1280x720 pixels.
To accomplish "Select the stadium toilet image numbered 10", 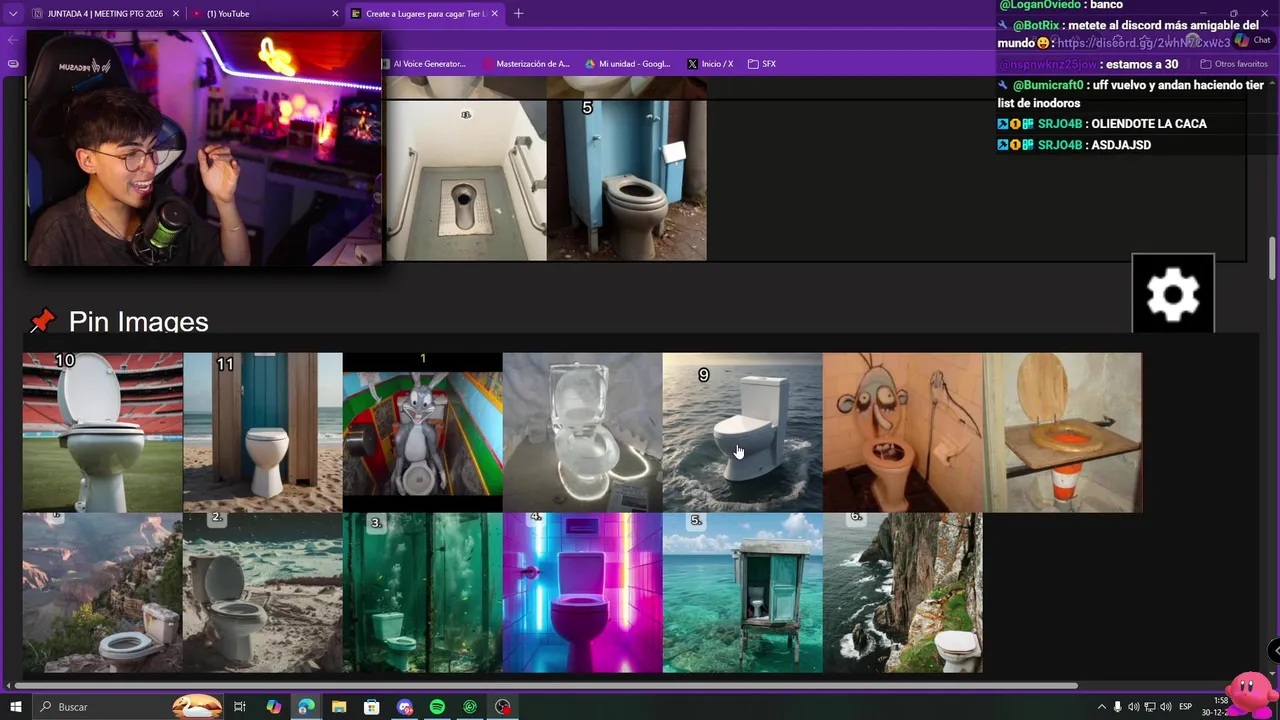I will pyautogui.click(x=103, y=432).
